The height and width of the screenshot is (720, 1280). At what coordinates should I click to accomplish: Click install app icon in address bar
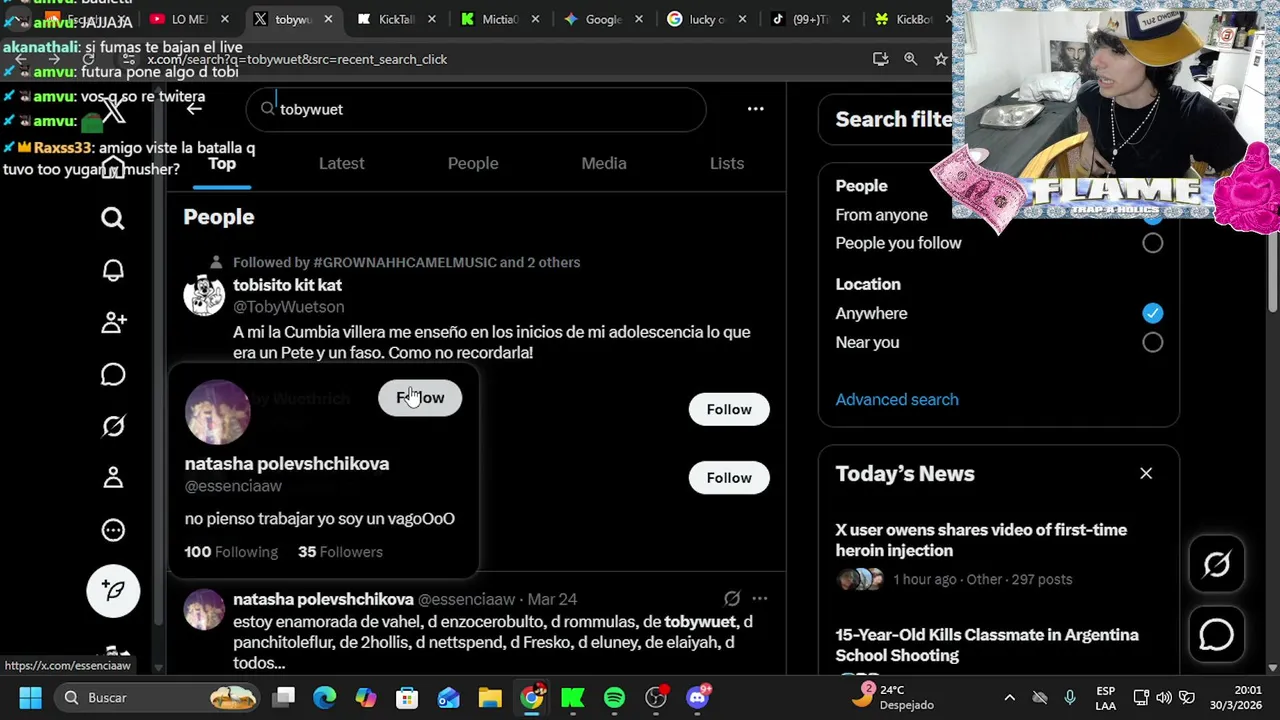tap(880, 59)
